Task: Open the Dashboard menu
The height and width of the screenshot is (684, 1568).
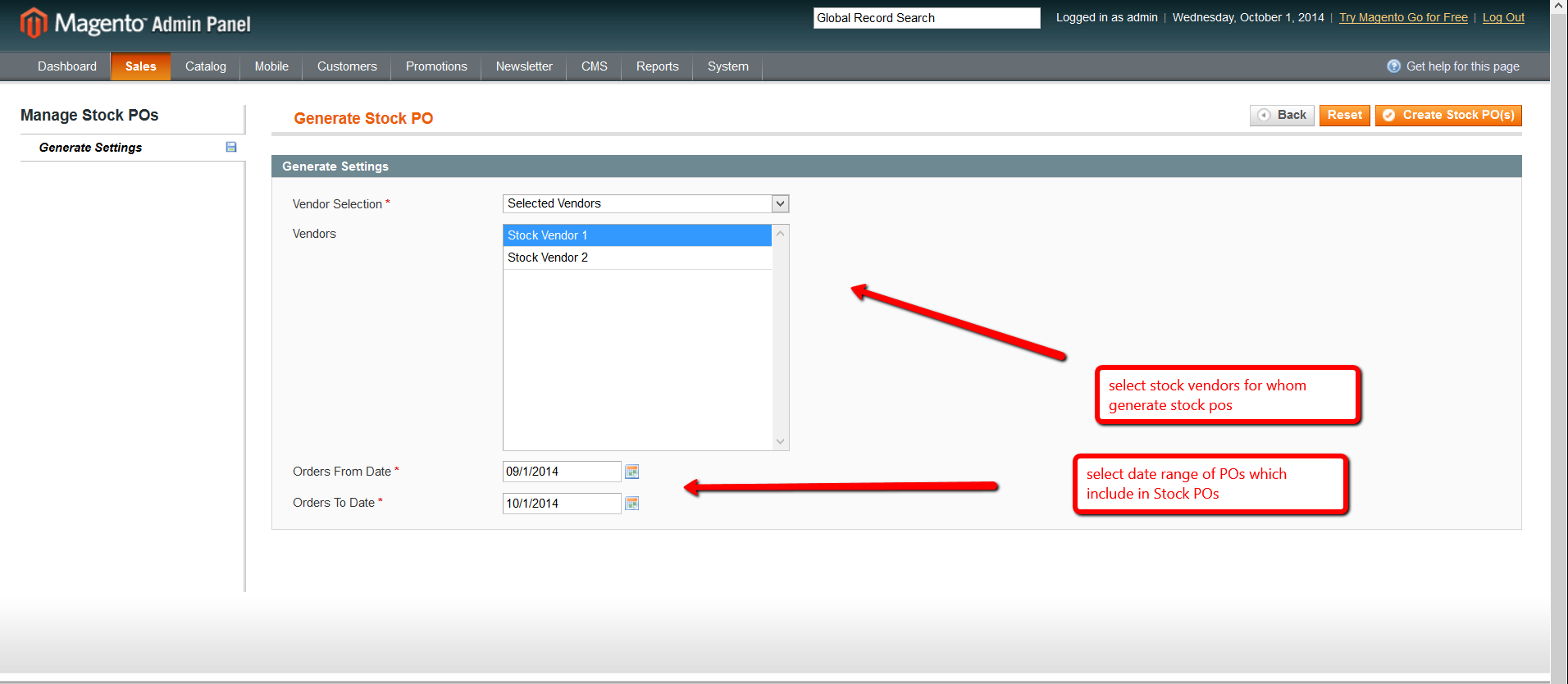Action: point(67,66)
